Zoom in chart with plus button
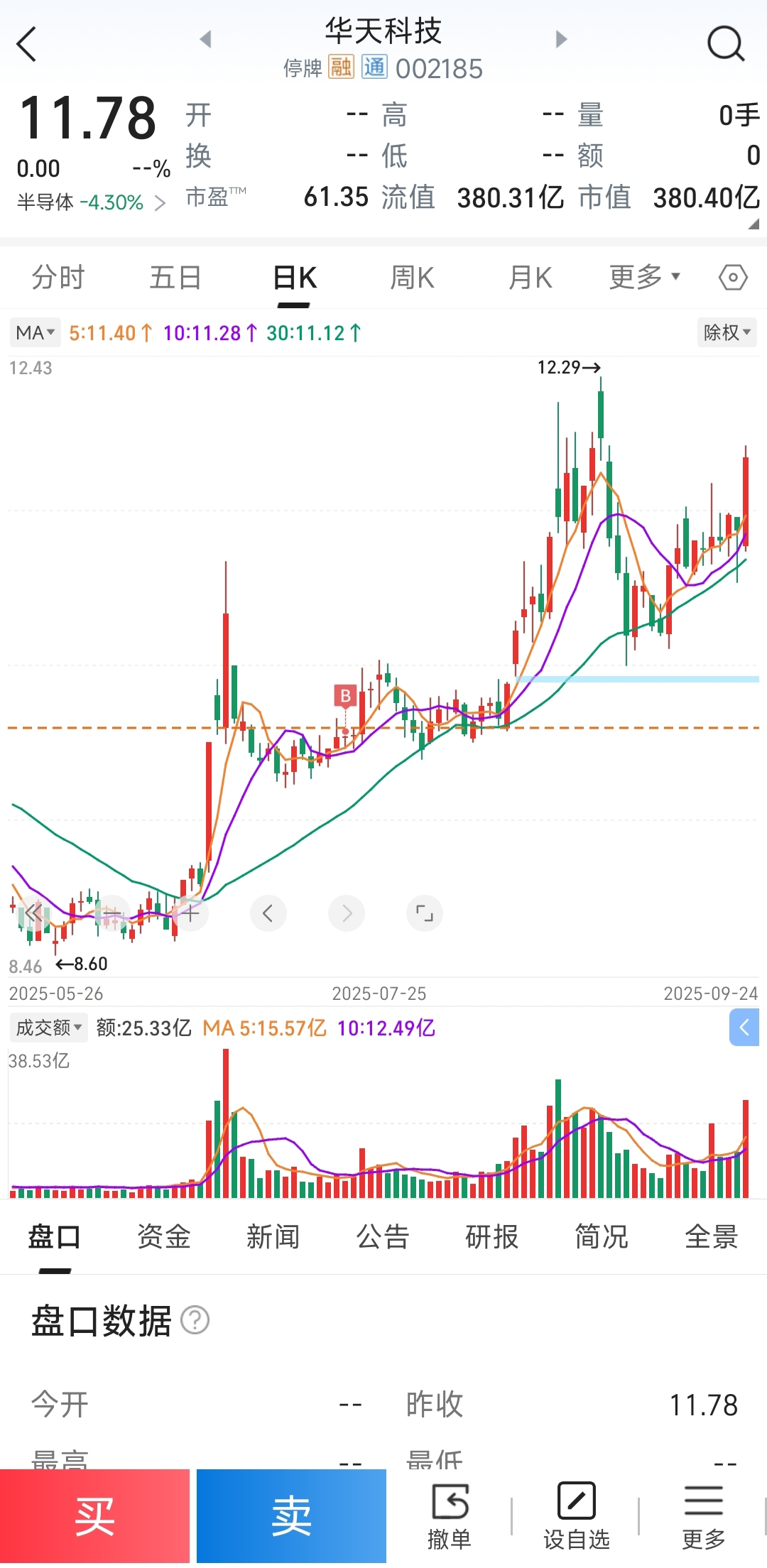This screenshot has width=767, height=1568. pos(190,913)
